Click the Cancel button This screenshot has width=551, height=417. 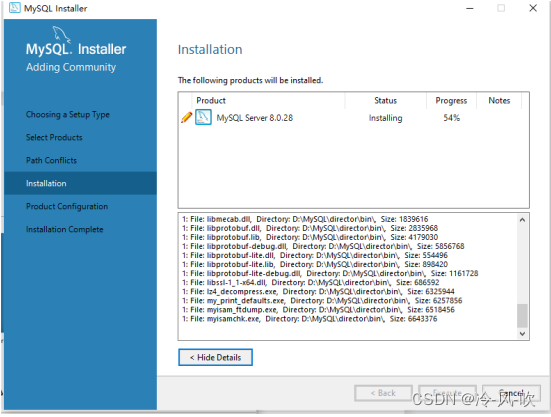click(x=511, y=393)
